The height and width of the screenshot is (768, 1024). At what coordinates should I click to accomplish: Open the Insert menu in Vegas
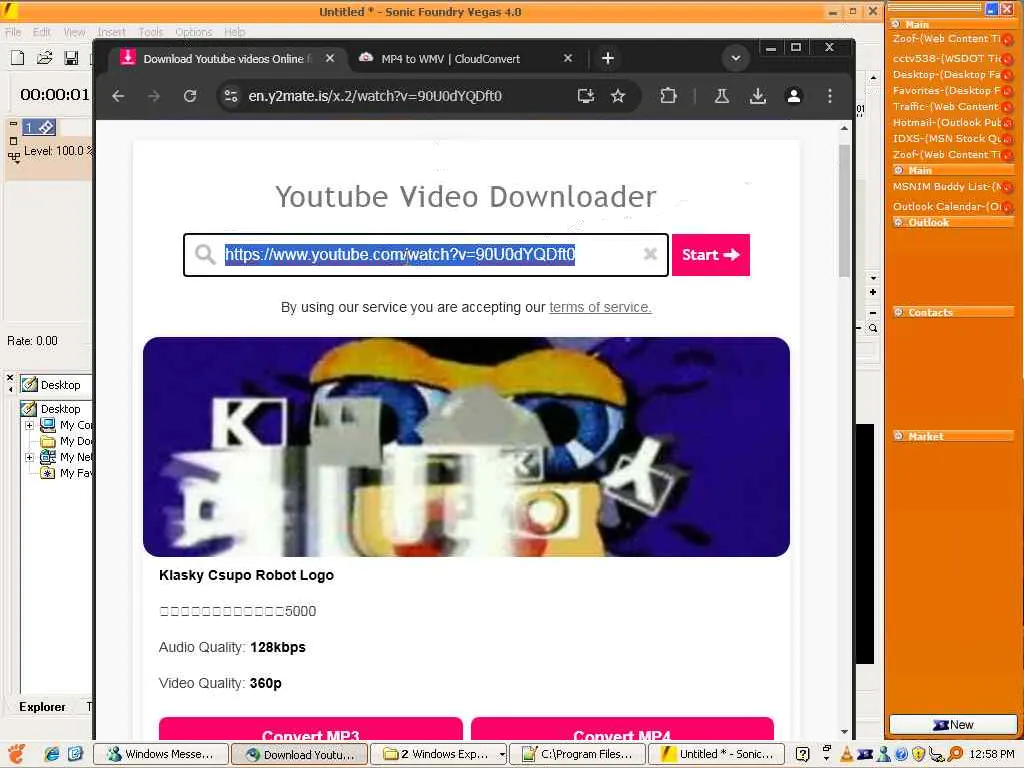pyautogui.click(x=111, y=32)
